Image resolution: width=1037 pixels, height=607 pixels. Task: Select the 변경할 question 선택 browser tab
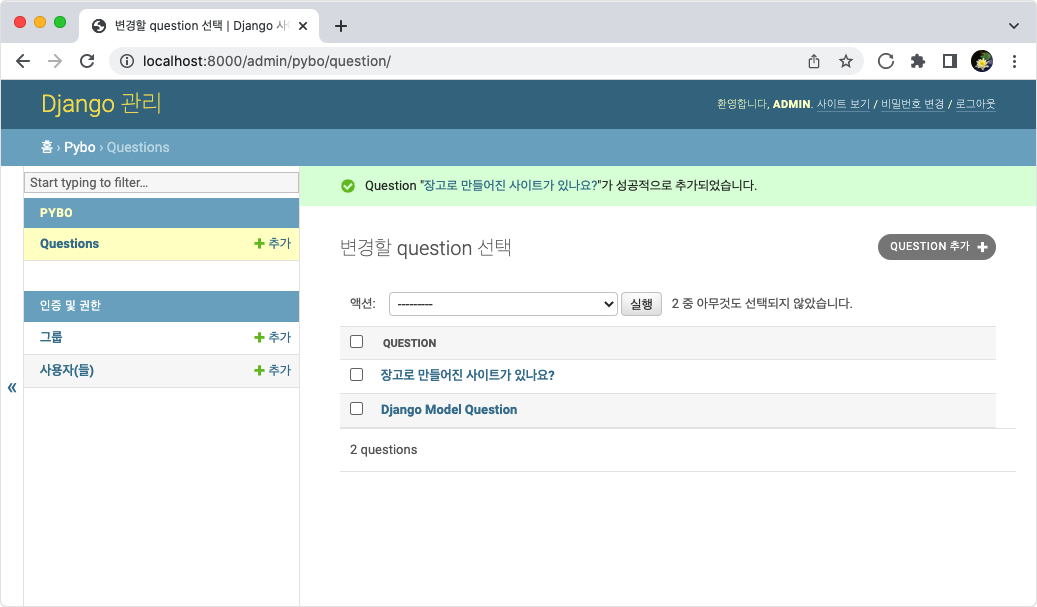(198, 26)
